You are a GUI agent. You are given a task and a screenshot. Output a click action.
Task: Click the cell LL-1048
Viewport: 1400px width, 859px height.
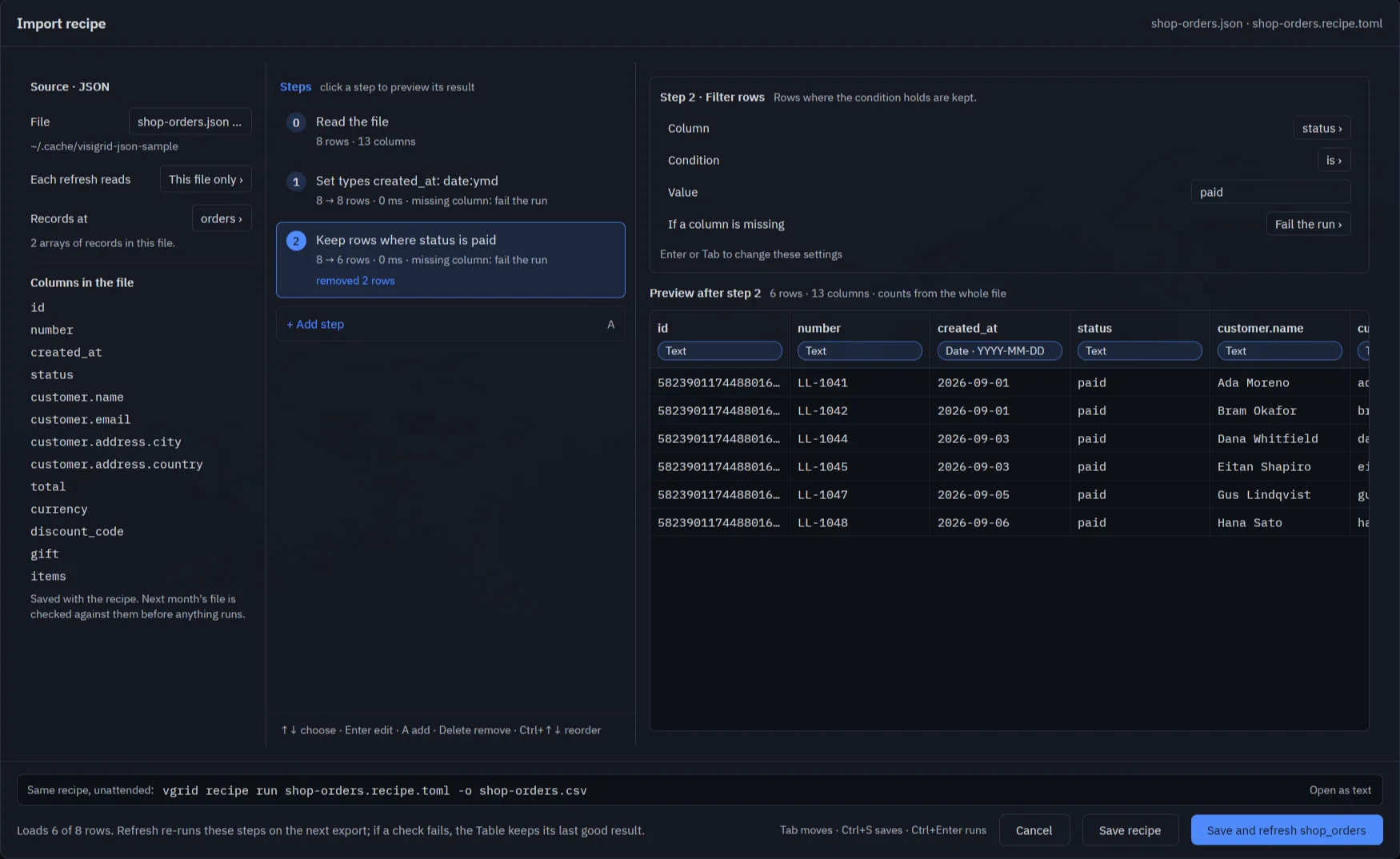point(859,522)
